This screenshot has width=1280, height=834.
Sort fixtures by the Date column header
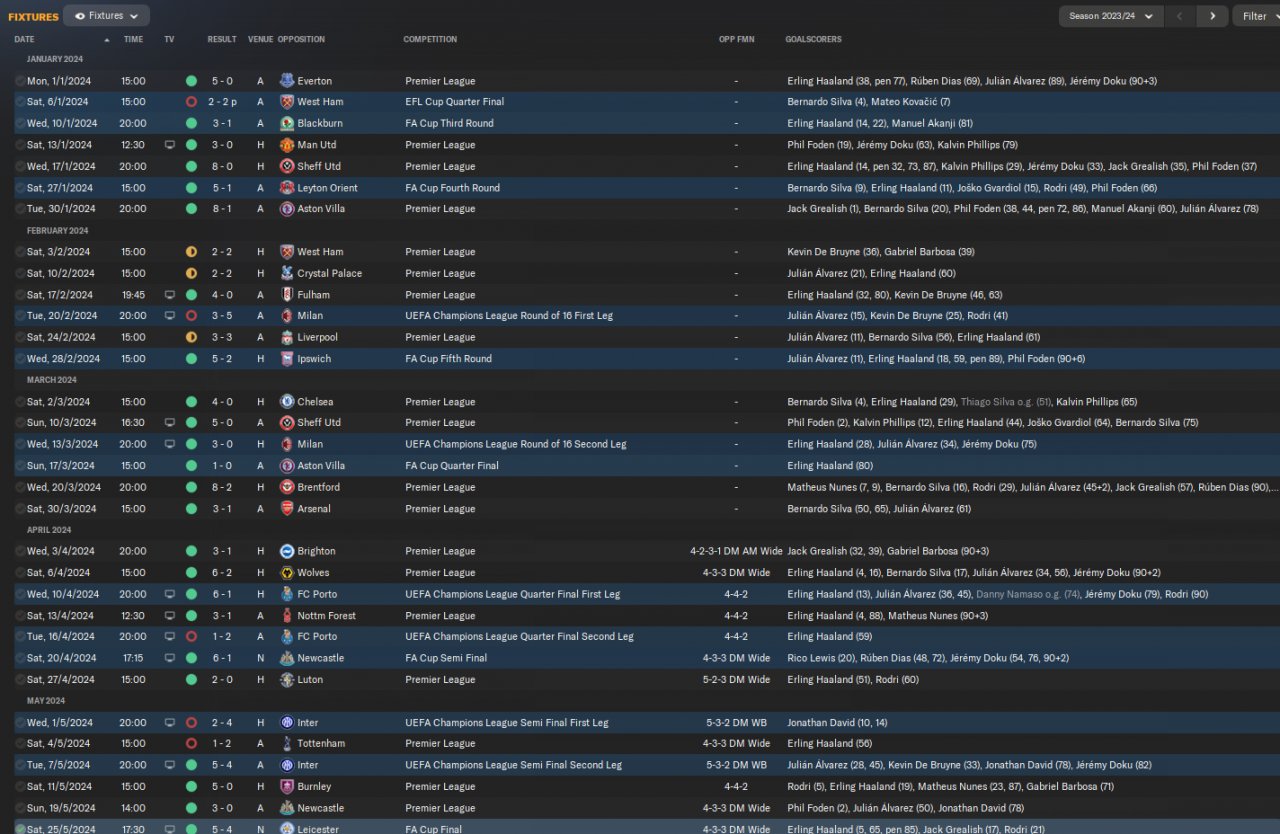pyautogui.click(x=25, y=40)
